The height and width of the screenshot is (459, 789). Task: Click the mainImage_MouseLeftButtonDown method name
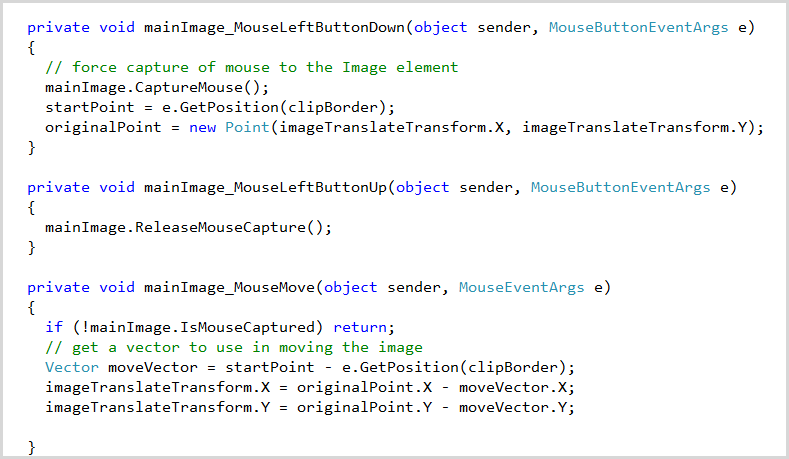coord(274,27)
